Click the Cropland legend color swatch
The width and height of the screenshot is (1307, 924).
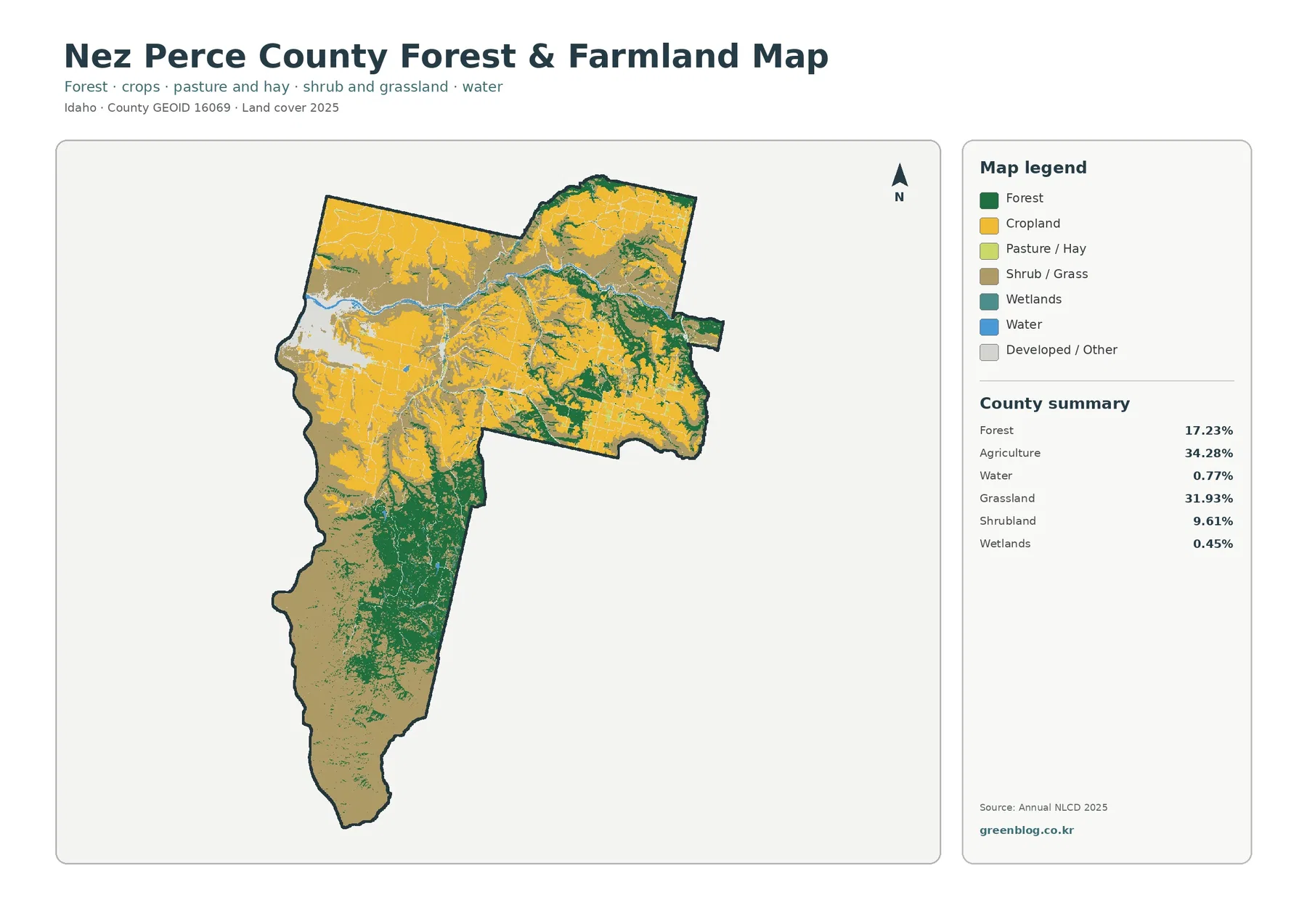[x=989, y=226]
